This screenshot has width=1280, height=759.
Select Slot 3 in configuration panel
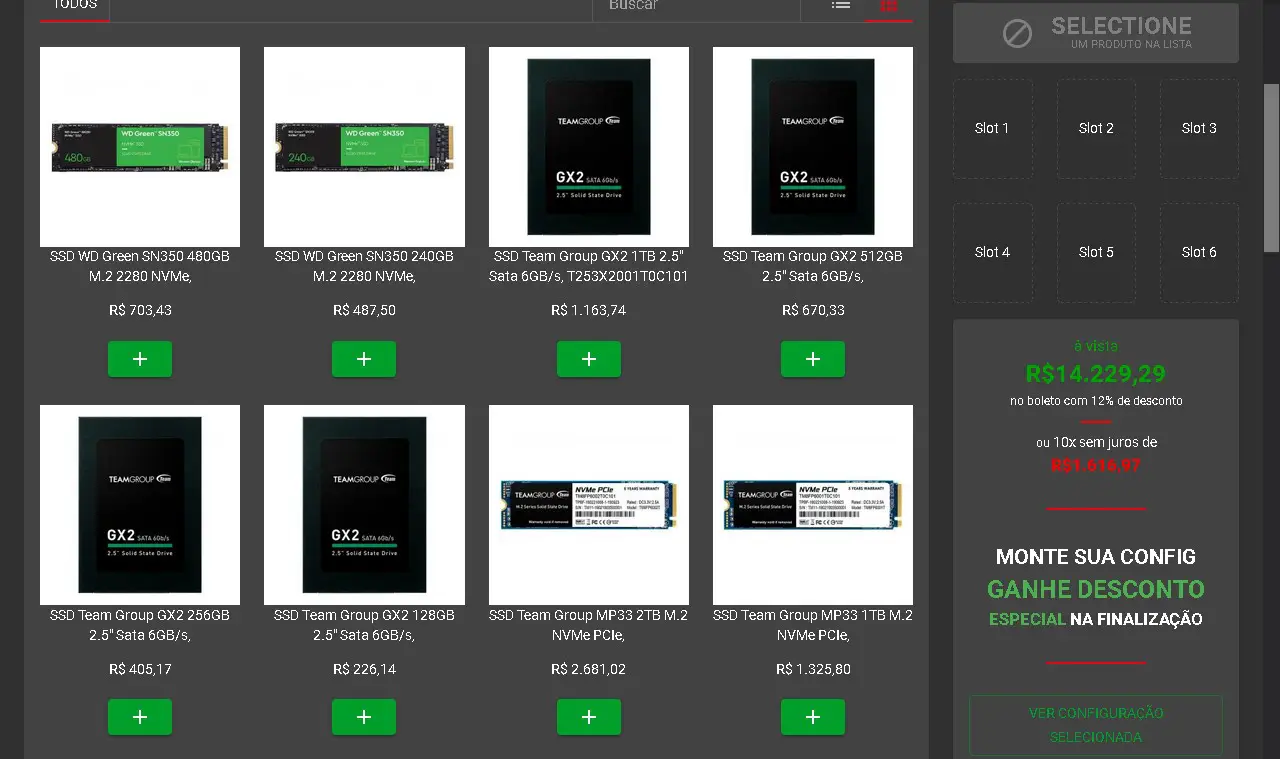1199,129
